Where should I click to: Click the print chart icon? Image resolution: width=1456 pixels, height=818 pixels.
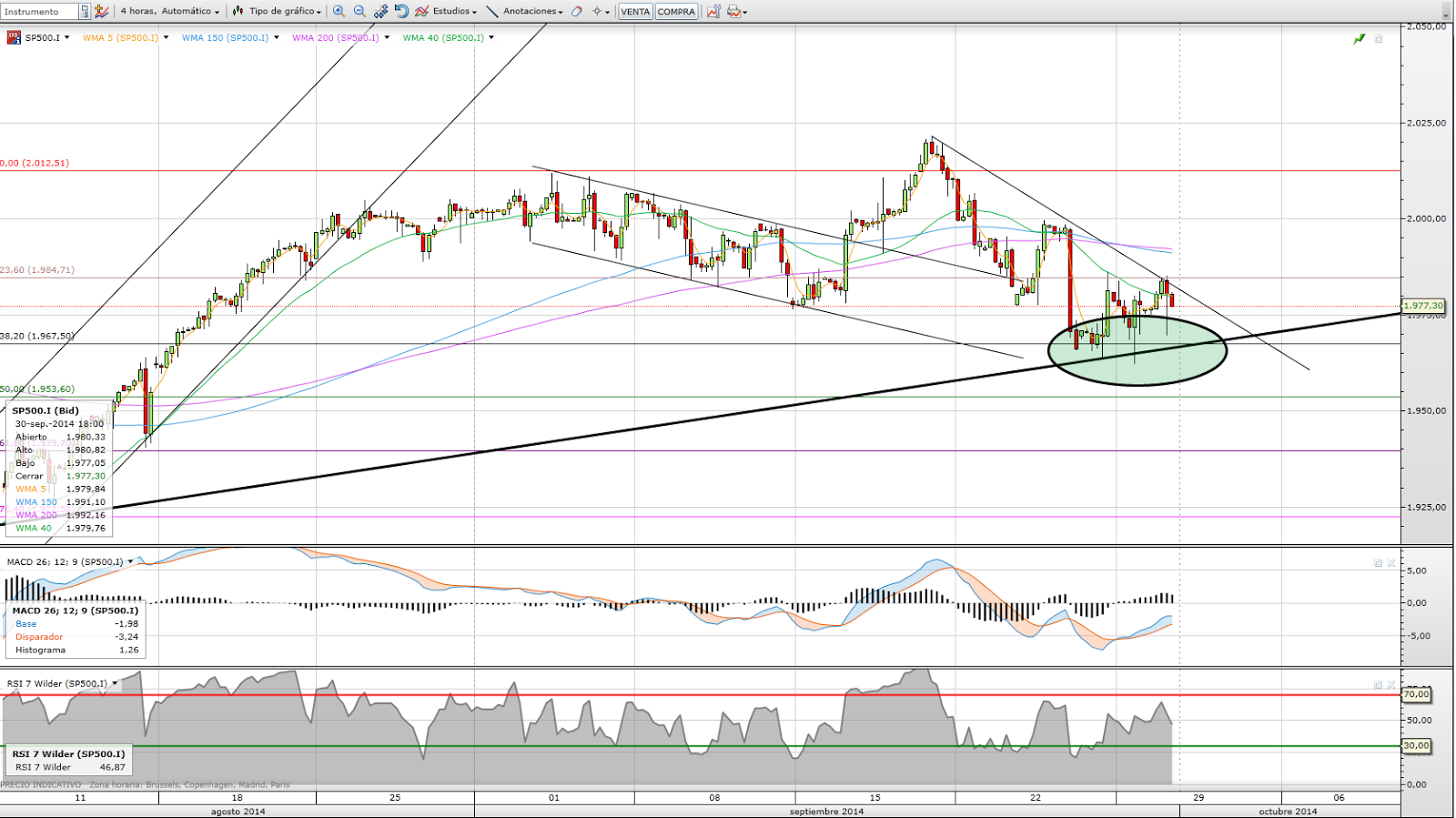pyautogui.click(x=733, y=11)
